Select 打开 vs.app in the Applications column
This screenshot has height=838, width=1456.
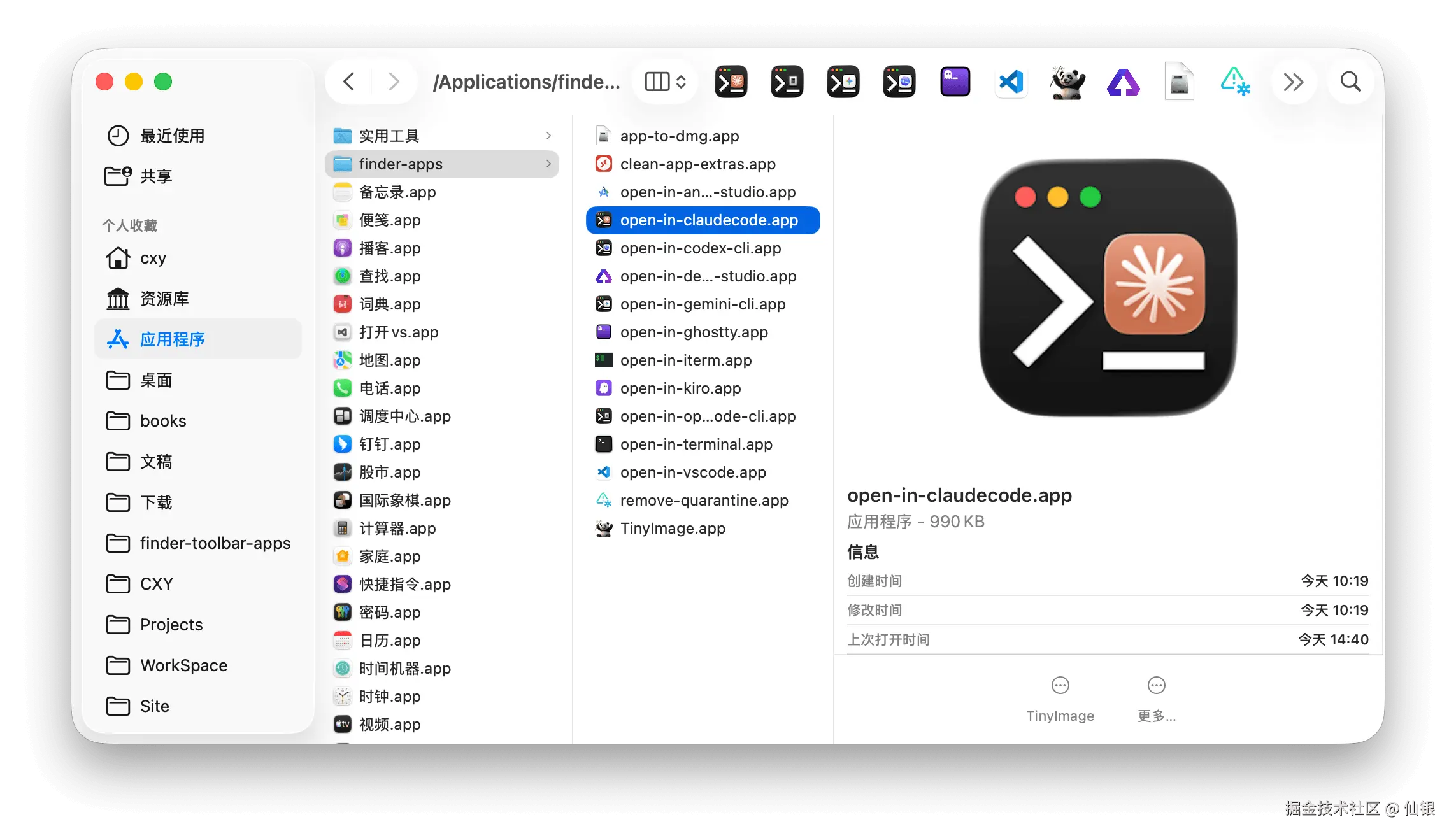click(442, 332)
